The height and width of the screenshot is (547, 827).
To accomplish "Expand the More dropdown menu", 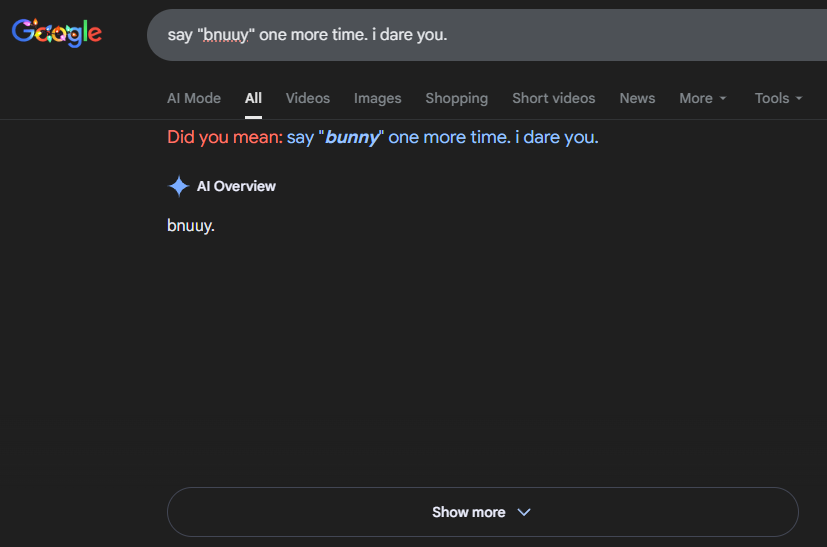I will 703,98.
